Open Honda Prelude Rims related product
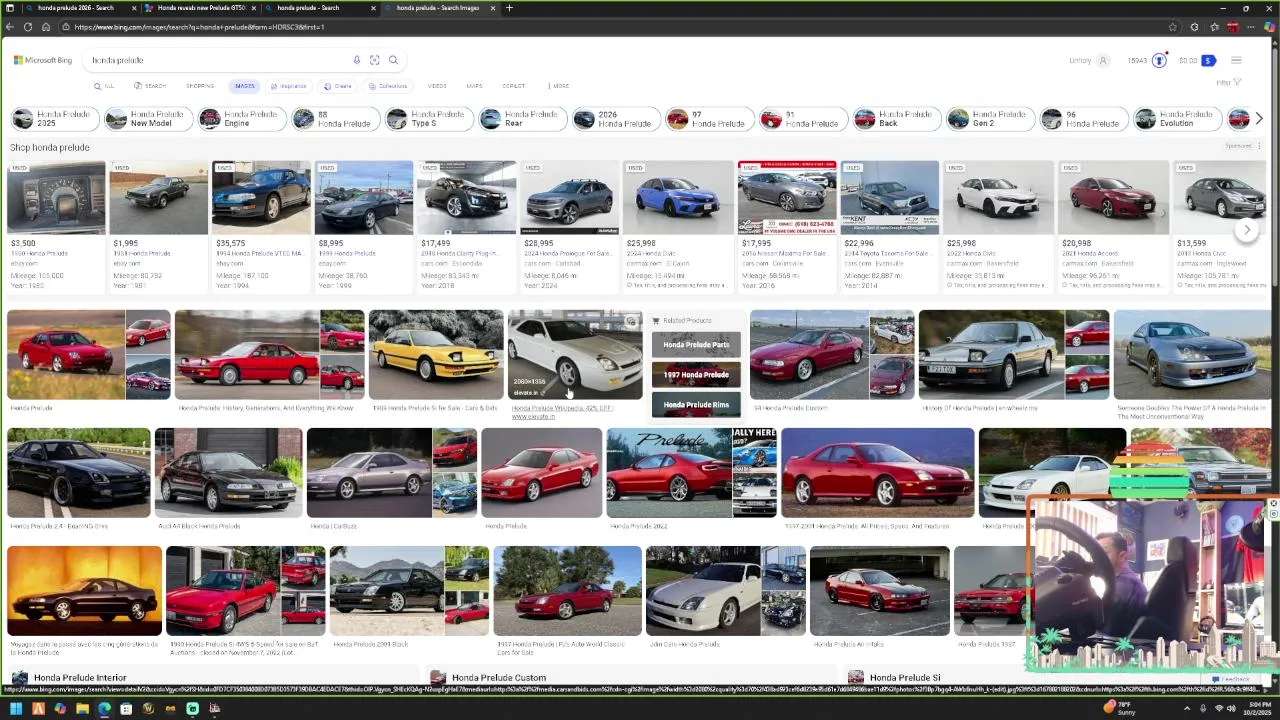This screenshot has height=720, width=1280. pyautogui.click(x=696, y=405)
